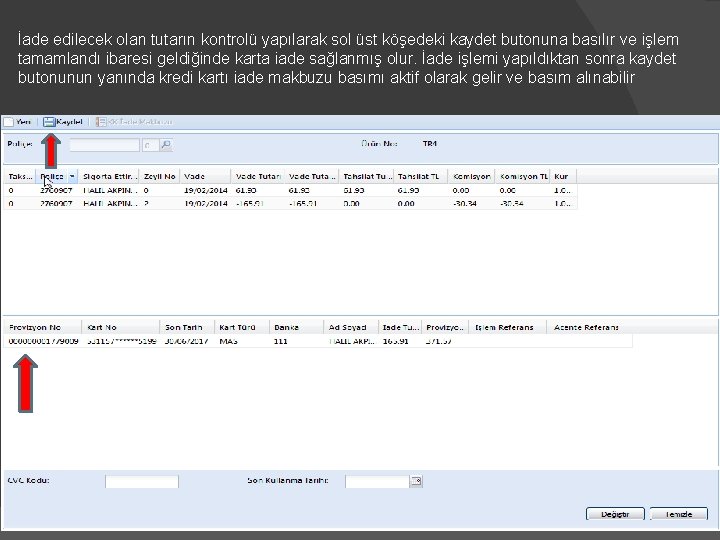Click the Kart No column header
This screenshot has height=540, width=720.
(121, 327)
